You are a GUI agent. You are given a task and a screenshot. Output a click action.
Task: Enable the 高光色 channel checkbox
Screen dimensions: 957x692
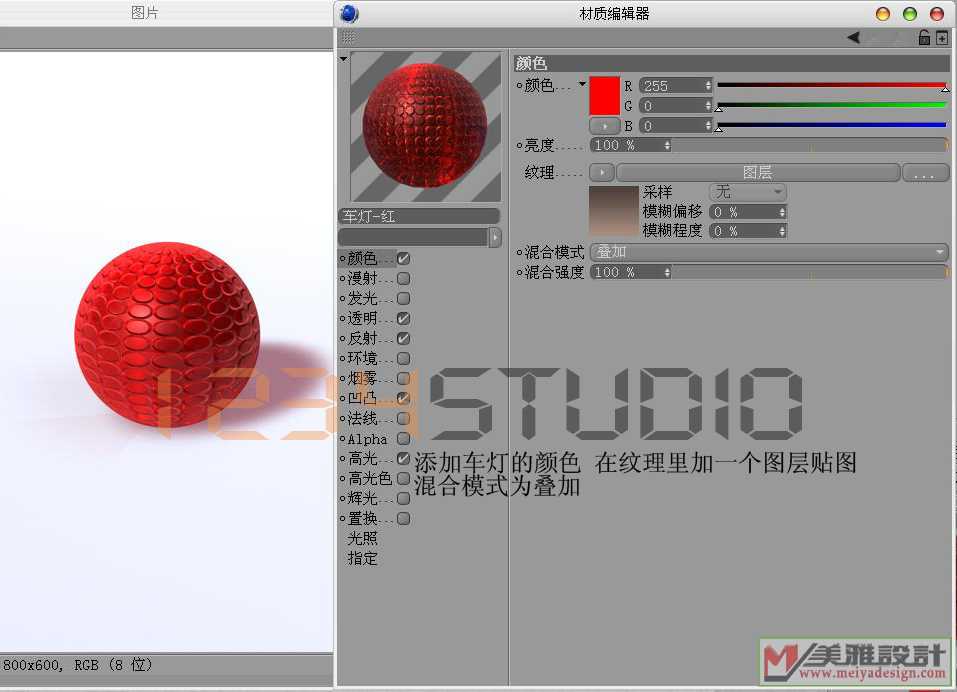[403, 478]
